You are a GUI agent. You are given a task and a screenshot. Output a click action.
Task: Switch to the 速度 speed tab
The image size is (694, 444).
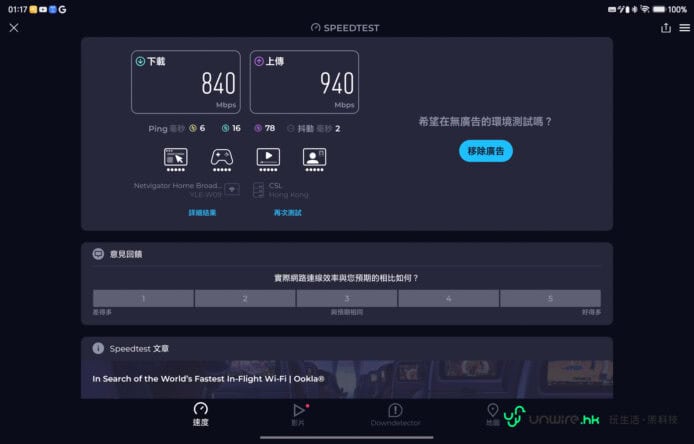click(x=200, y=414)
